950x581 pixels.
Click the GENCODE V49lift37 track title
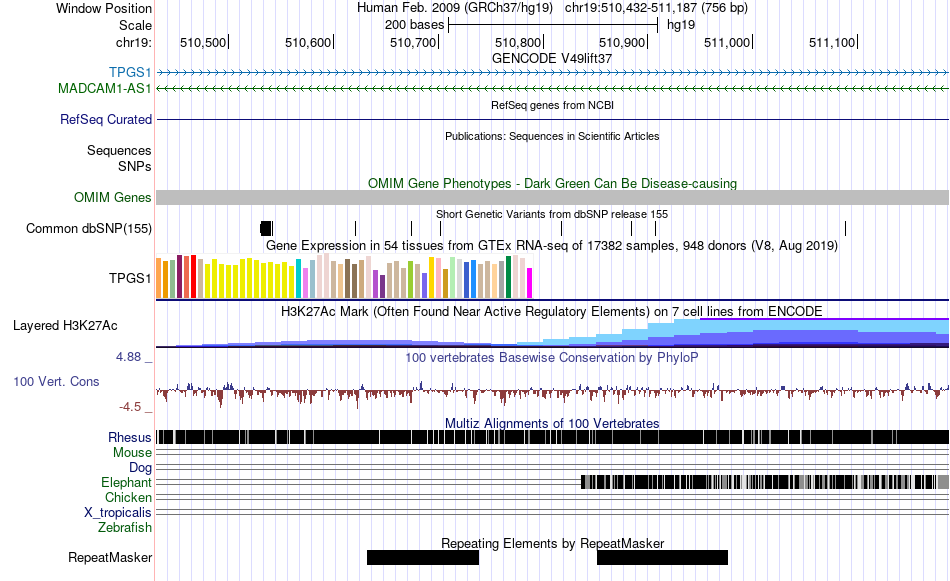[552, 58]
